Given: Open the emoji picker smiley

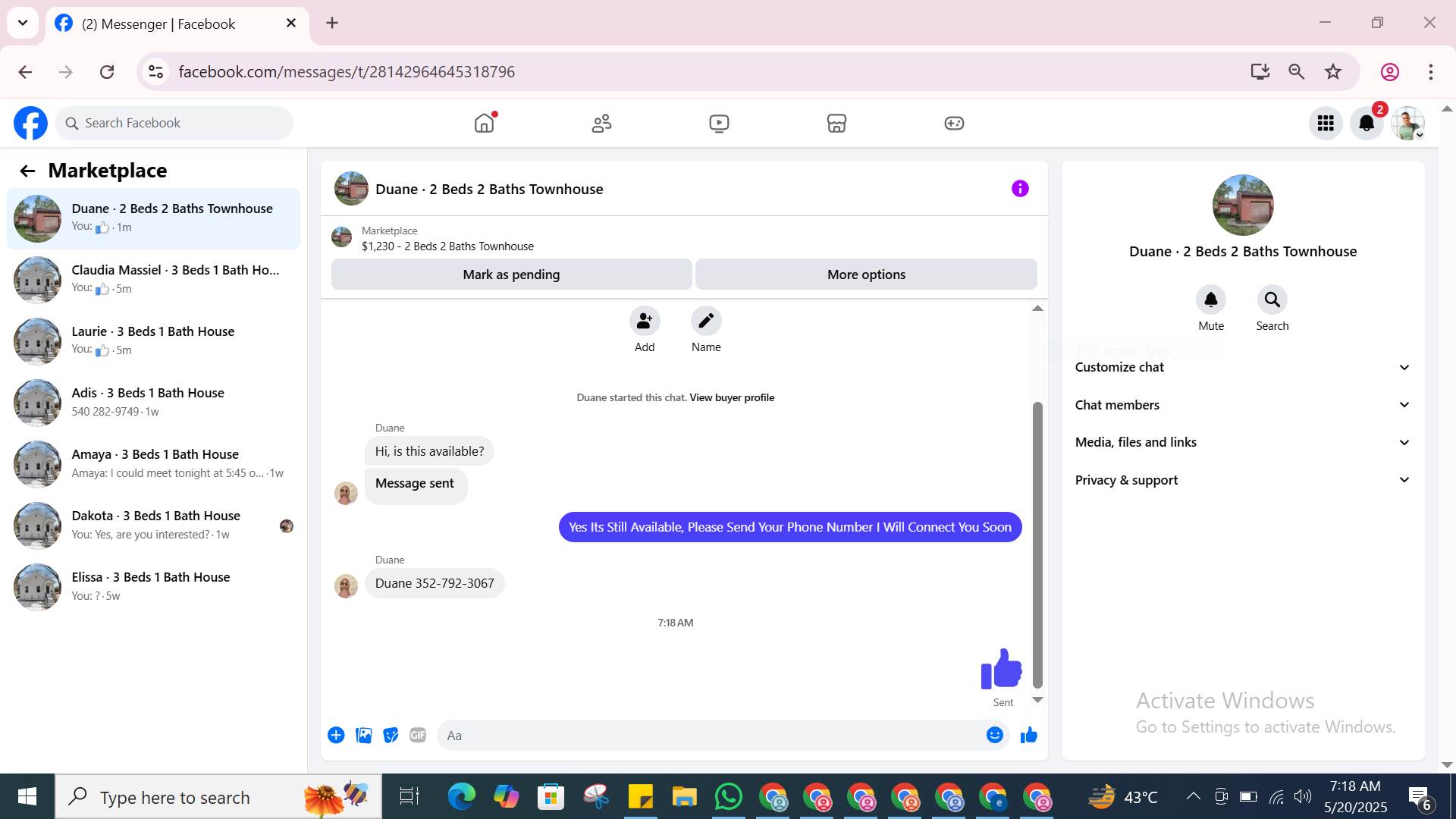Looking at the screenshot, I should (994, 735).
